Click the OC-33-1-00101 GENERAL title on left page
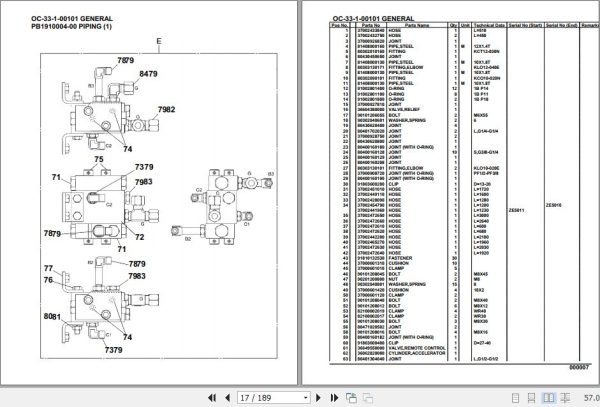The width and height of the screenshot is (600, 407). coord(72,18)
